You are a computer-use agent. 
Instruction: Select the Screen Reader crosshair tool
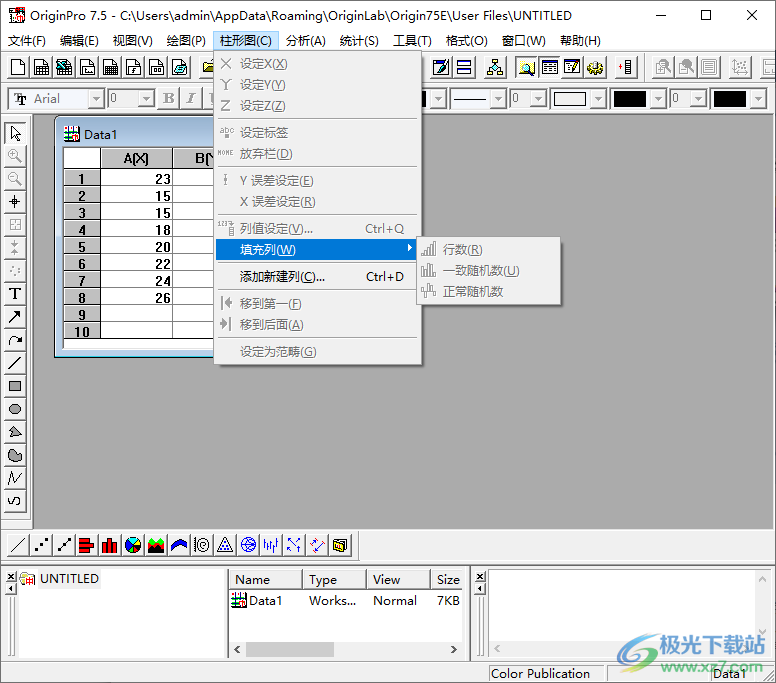coord(15,201)
